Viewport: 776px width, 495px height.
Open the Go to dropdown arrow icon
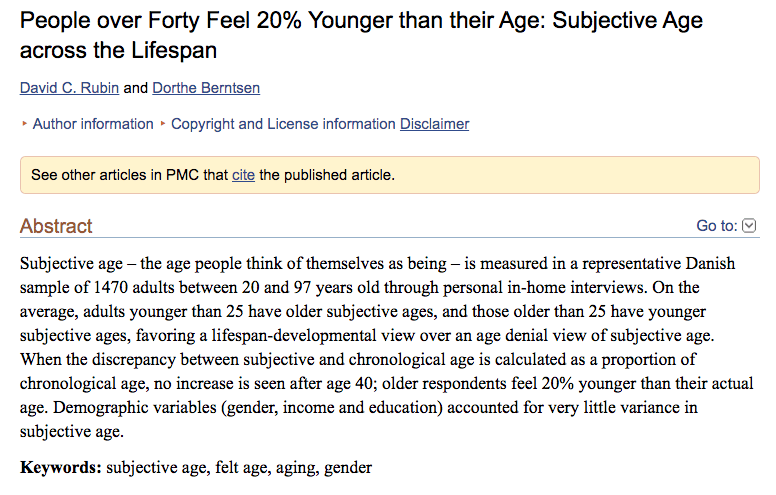click(x=749, y=226)
